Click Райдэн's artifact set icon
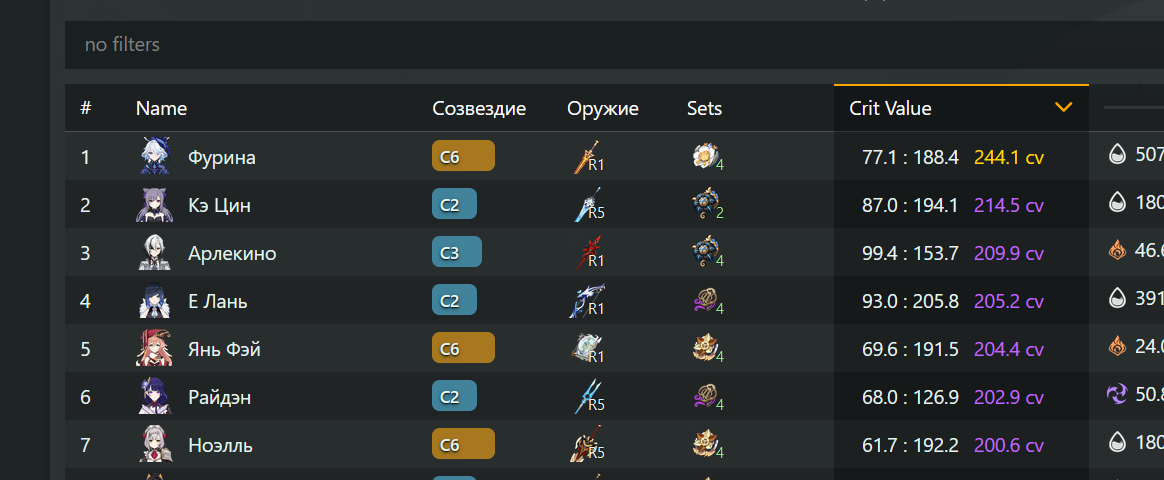 point(706,397)
